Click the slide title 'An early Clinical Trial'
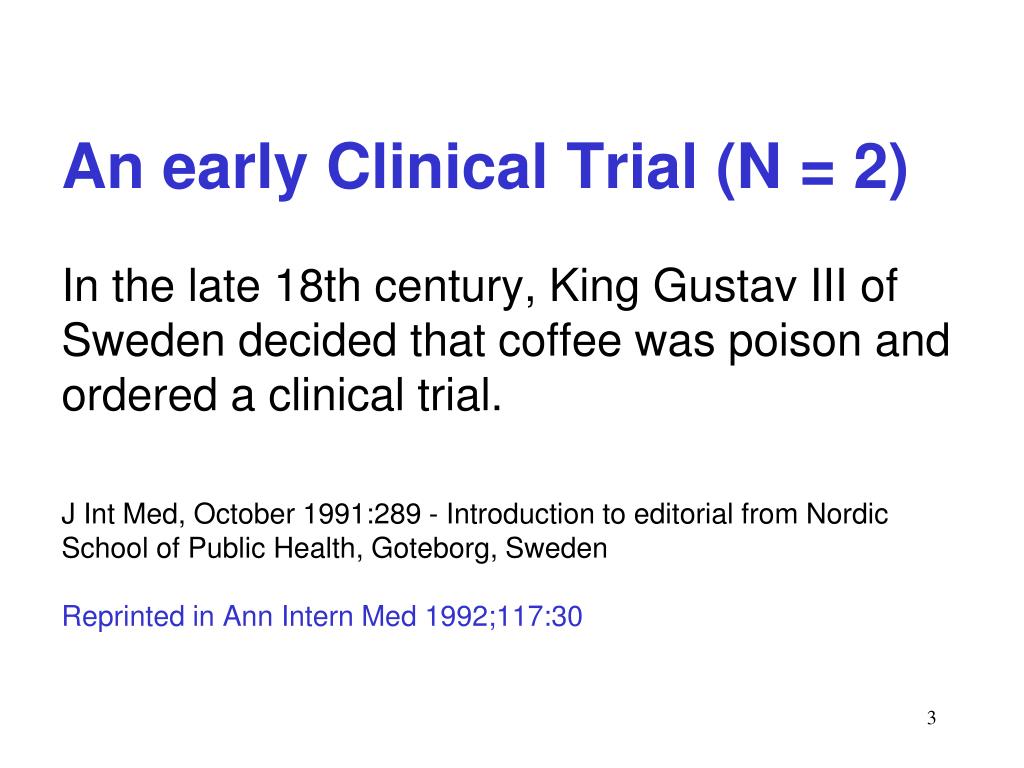The width and height of the screenshot is (1024, 768). pos(379,168)
